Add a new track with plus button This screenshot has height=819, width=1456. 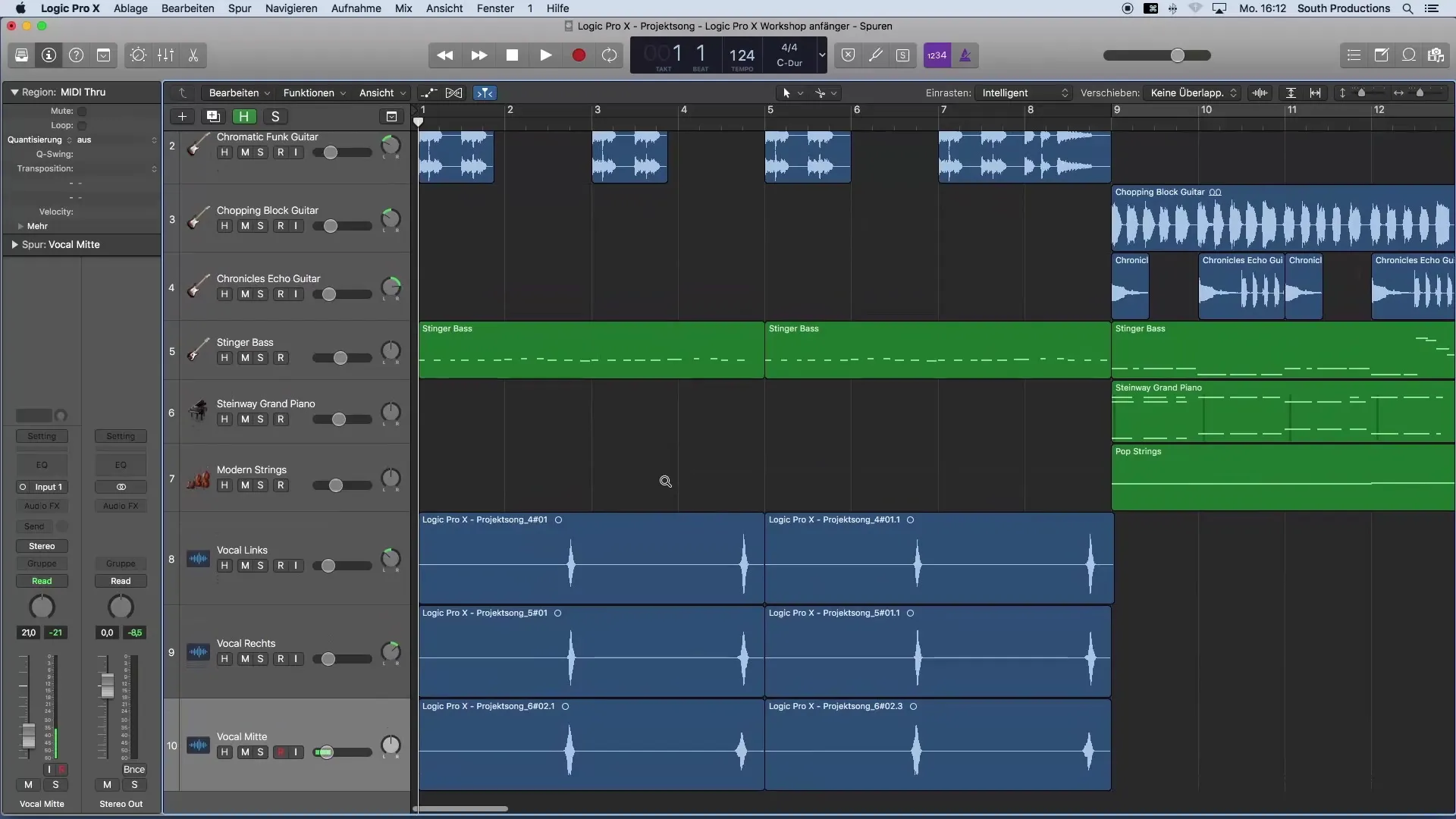coord(182,117)
